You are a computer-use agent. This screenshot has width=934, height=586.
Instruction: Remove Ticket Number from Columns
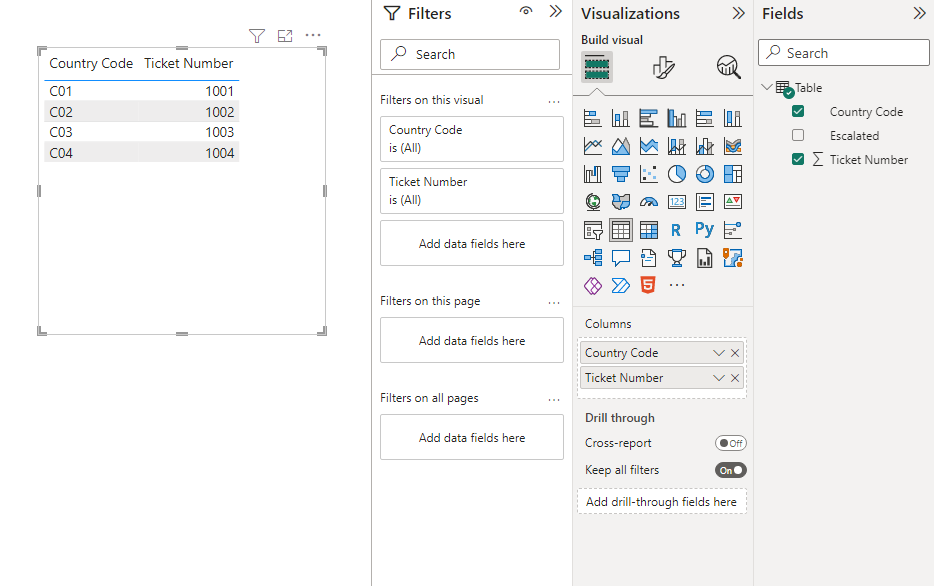(735, 378)
